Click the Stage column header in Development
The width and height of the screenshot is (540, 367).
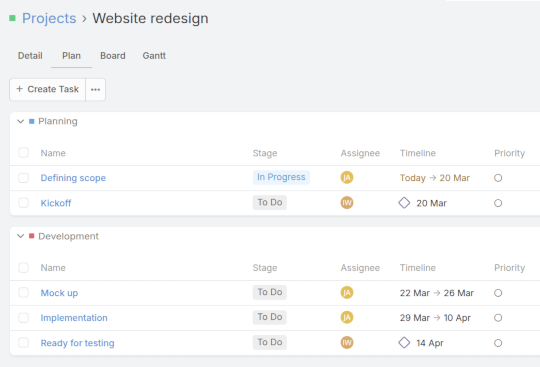pyautogui.click(x=265, y=268)
